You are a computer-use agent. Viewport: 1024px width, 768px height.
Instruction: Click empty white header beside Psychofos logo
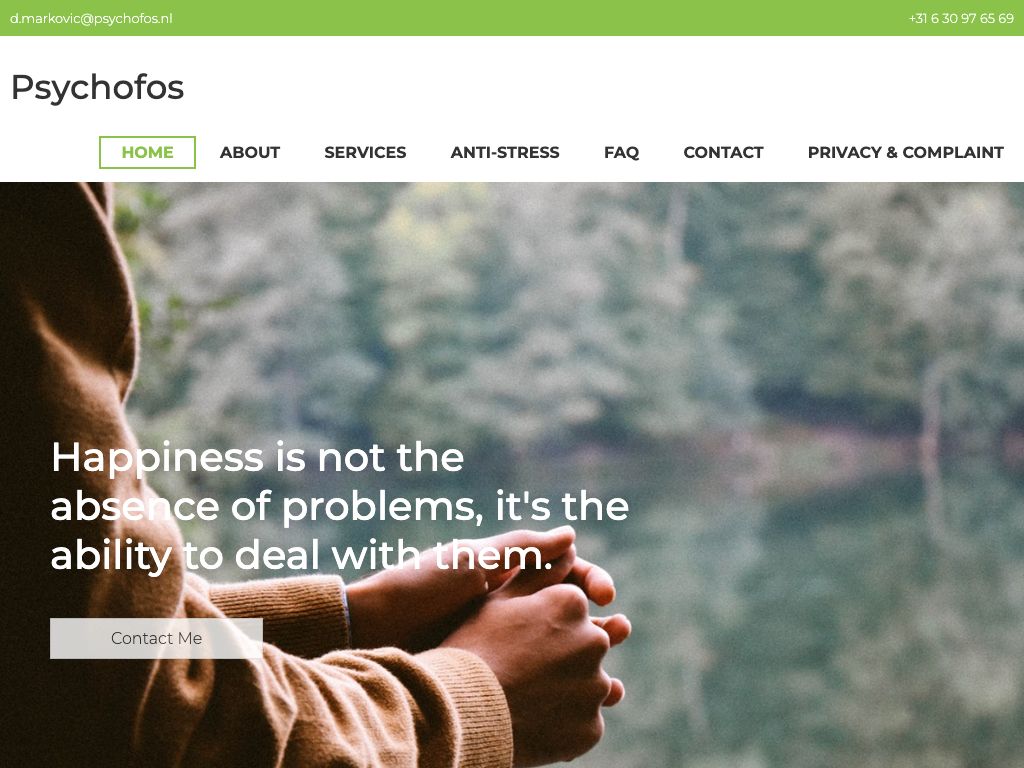pyautogui.click(x=588, y=85)
